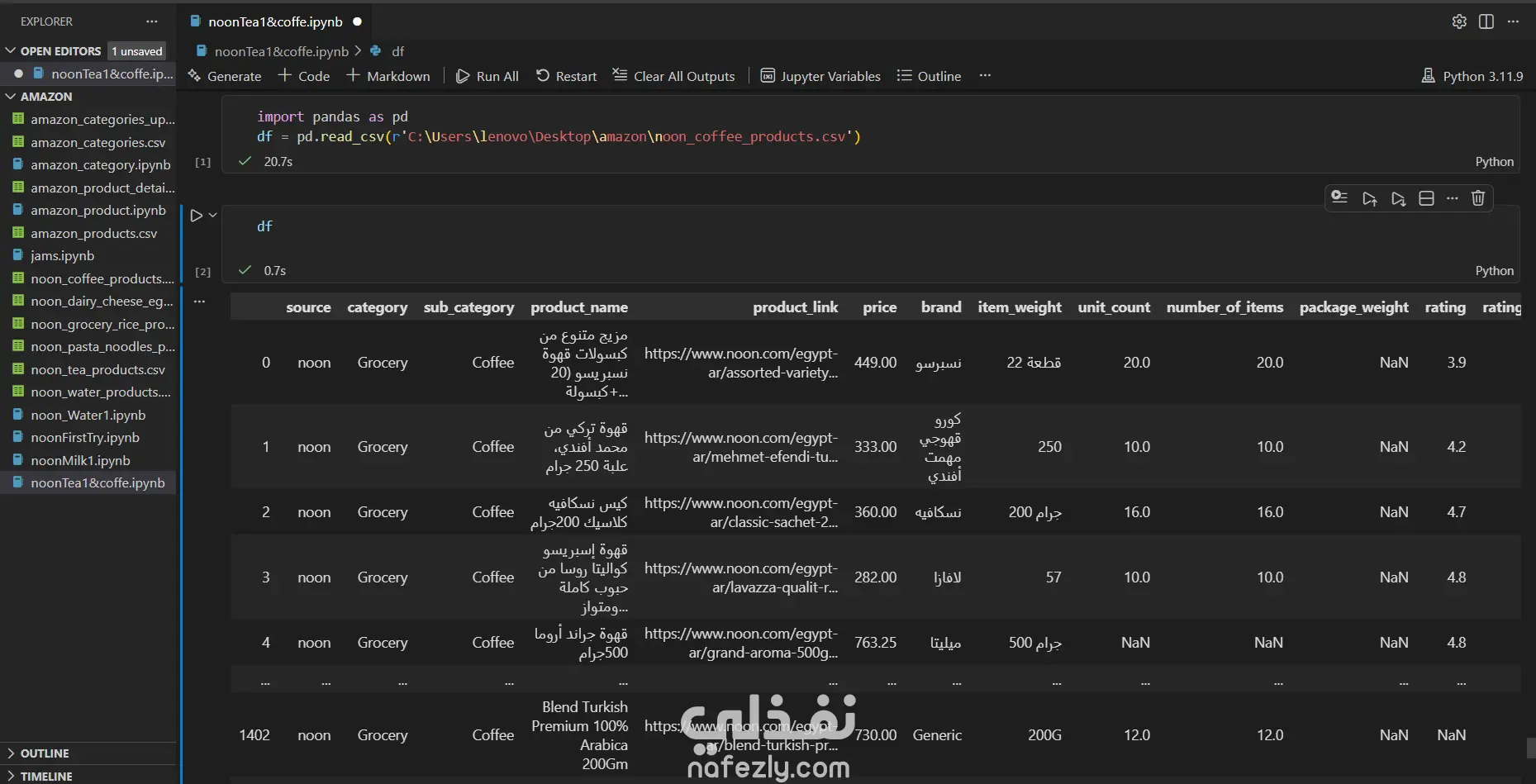Image resolution: width=1536 pixels, height=784 pixels.
Task: Click the vertical scrollbar thumb at right edge
Action: (1530, 748)
